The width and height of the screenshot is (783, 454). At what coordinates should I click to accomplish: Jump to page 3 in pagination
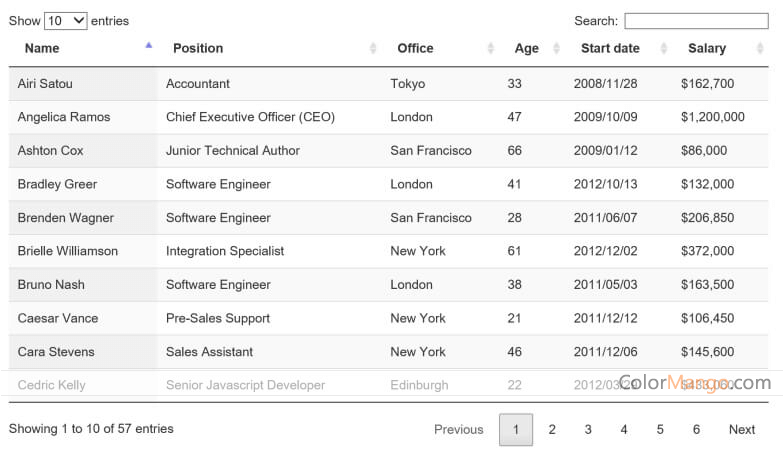pyautogui.click(x=588, y=429)
